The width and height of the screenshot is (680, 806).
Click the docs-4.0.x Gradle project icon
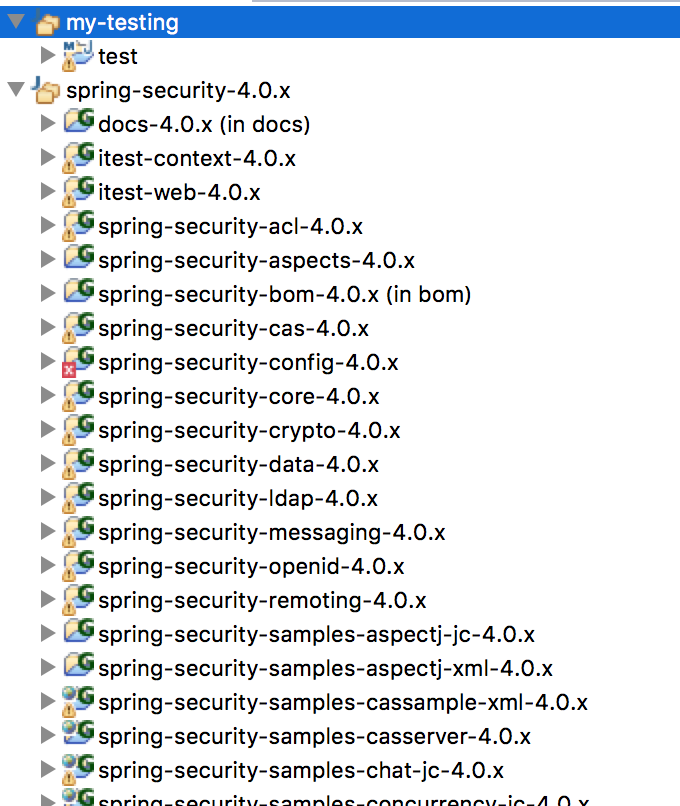[x=78, y=124]
